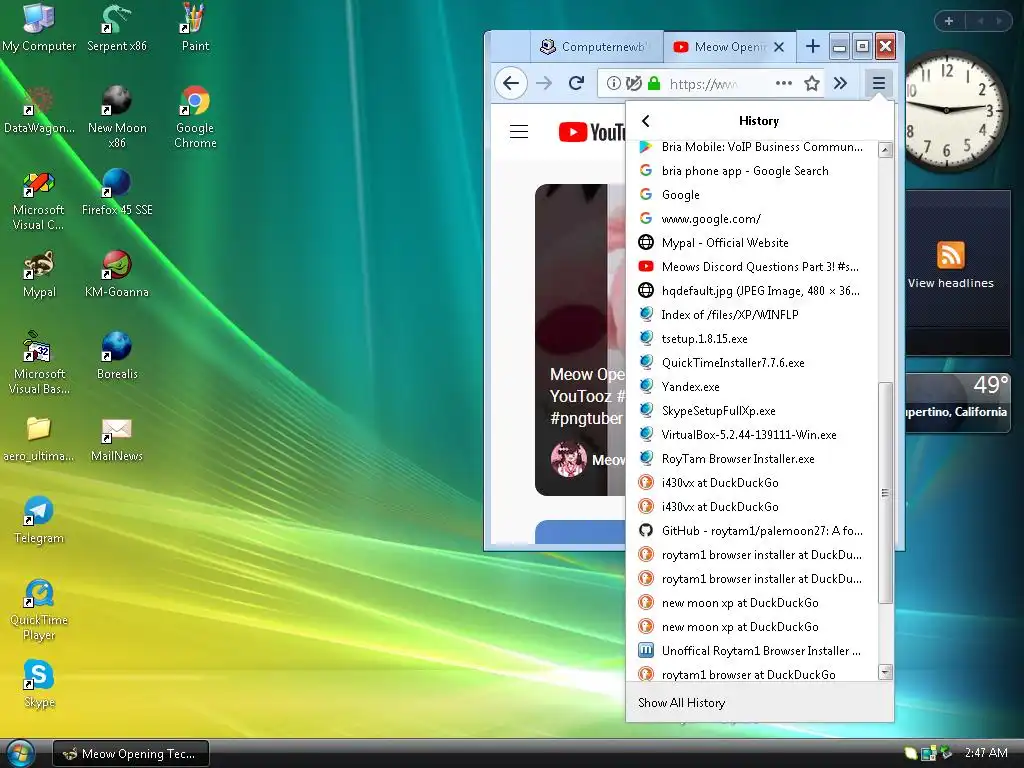Close the browser hamburger menu button
This screenshot has width=1024, height=768.
point(878,83)
